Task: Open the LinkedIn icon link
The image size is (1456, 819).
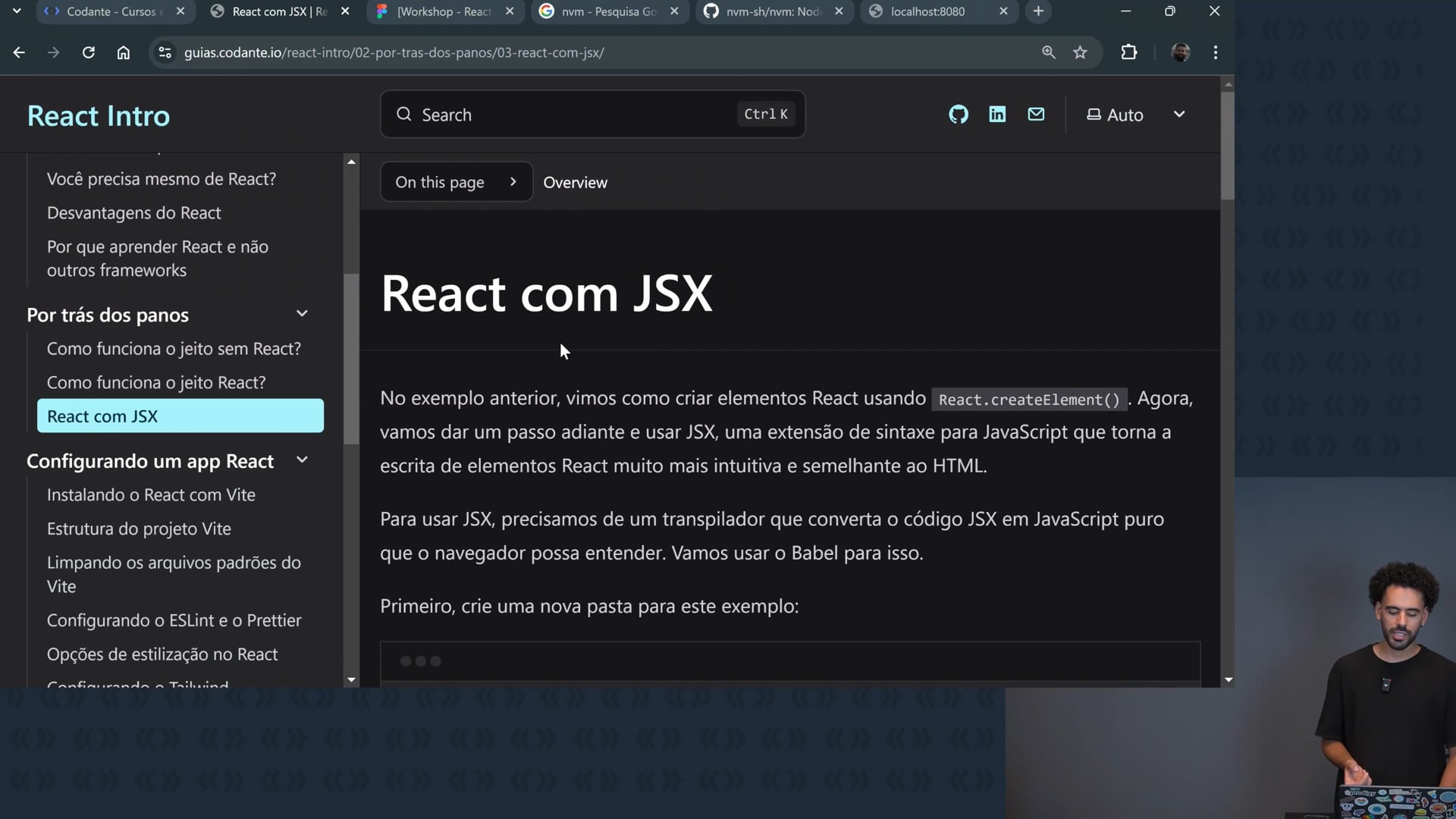Action: tap(997, 115)
